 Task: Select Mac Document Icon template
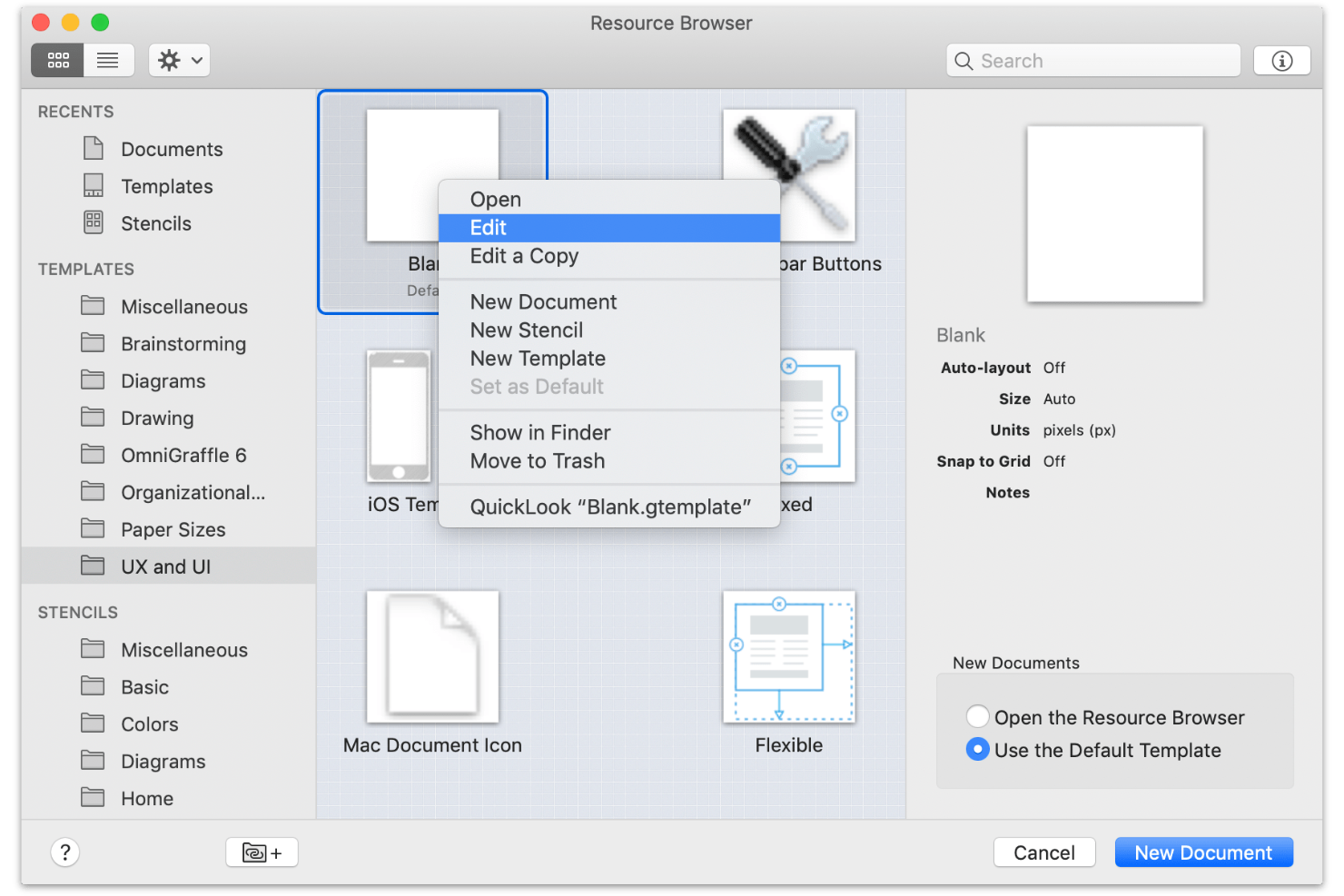pos(432,657)
